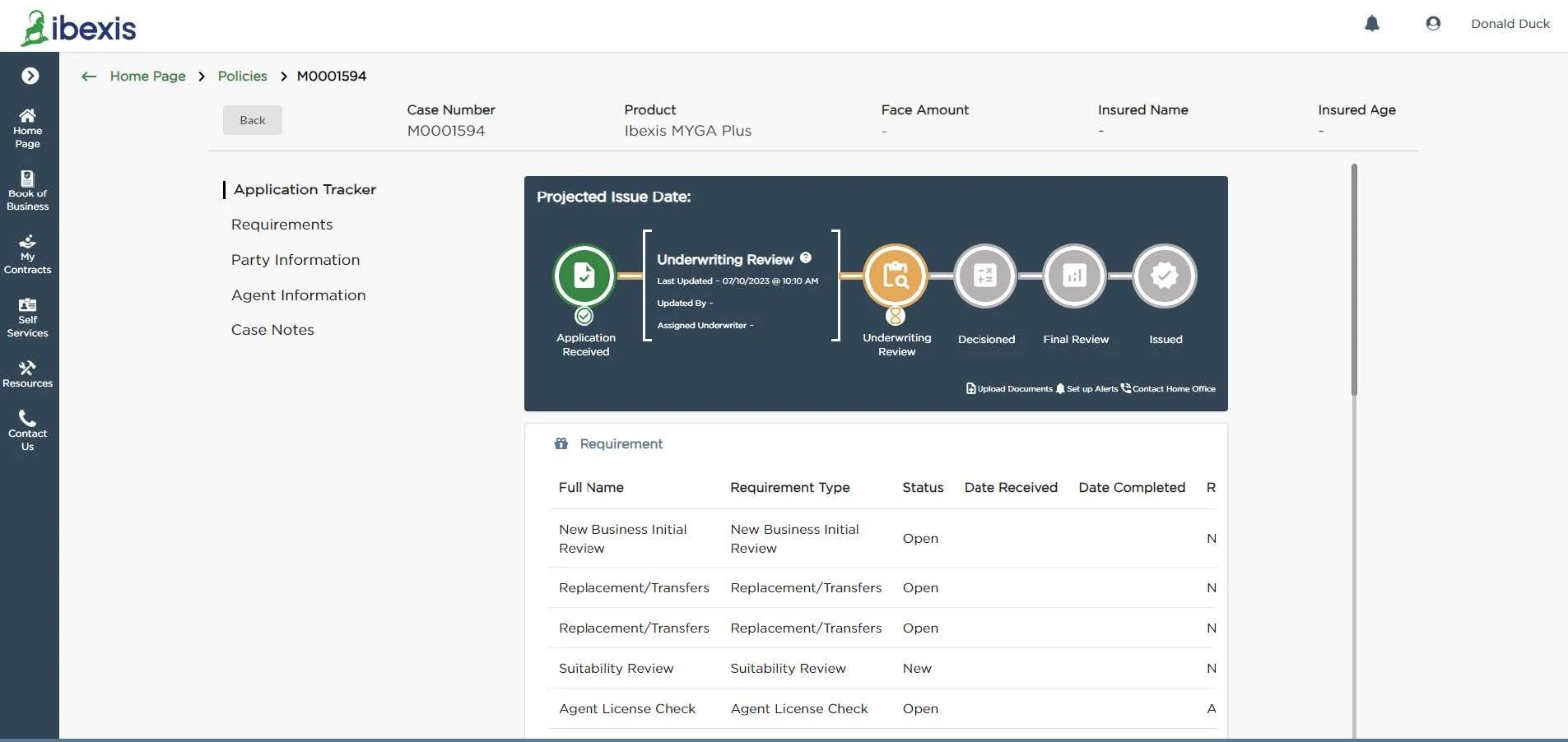
Task: Open Contact Us in sidebar
Action: tap(28, 431)
